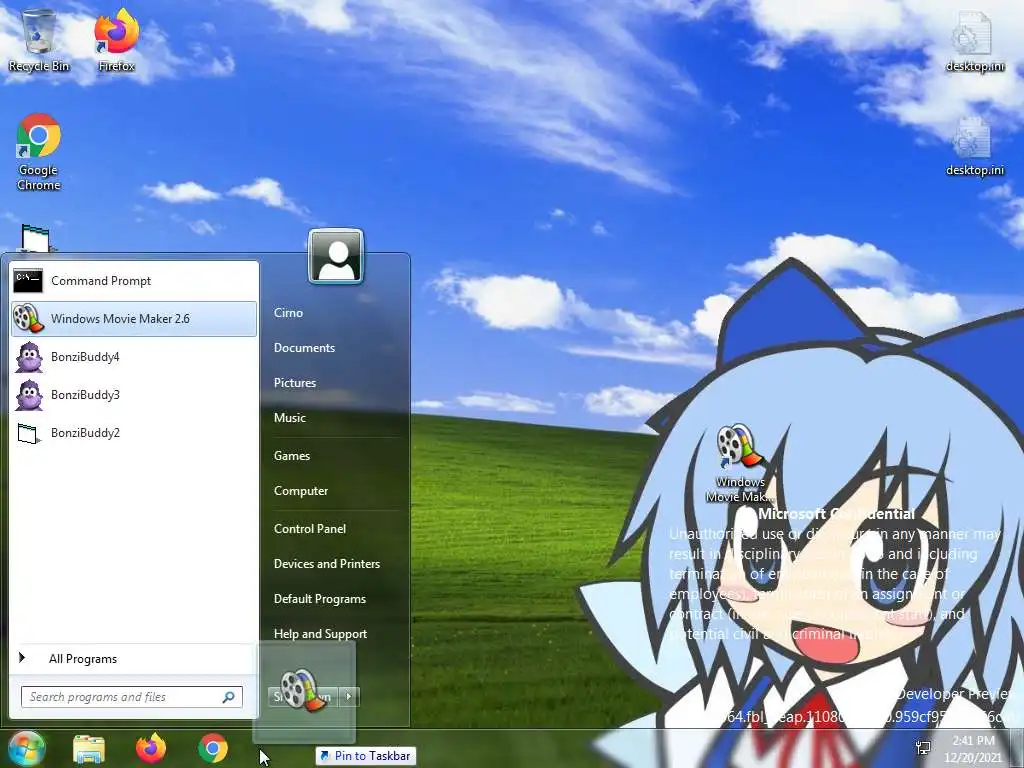Open File Explorer from the taskbar
The image size is (1024, 768).
89,748
